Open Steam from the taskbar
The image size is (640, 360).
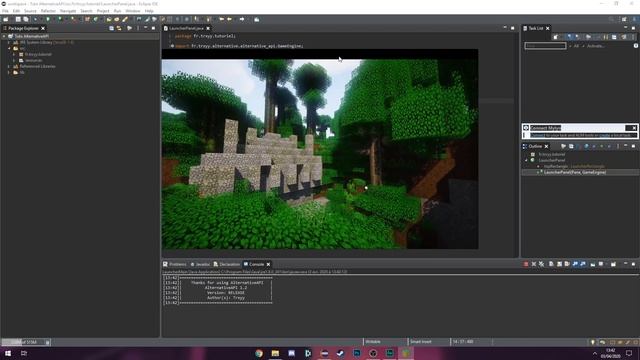coord(340,353)
